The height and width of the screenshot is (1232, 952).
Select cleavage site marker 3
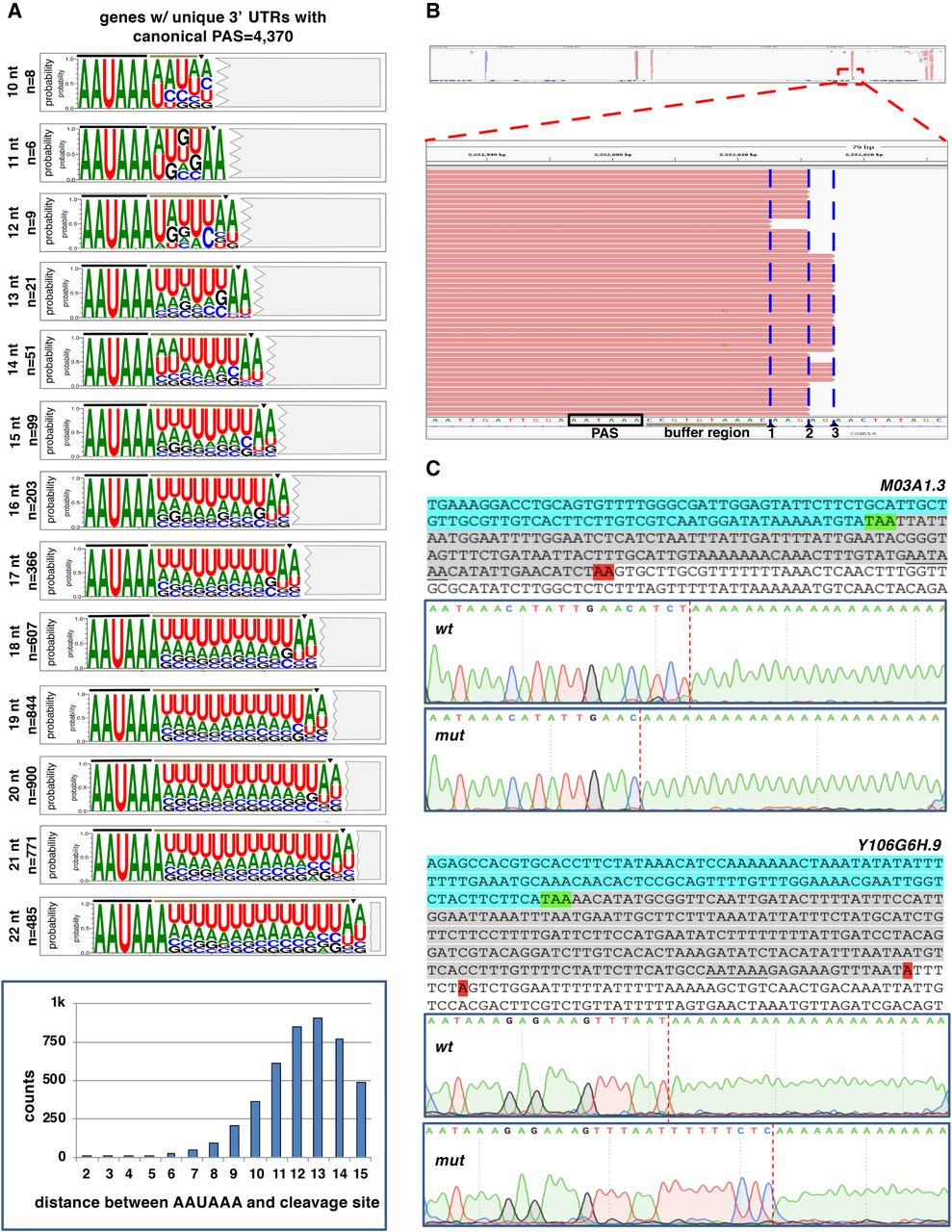click(x=835, y=433)
